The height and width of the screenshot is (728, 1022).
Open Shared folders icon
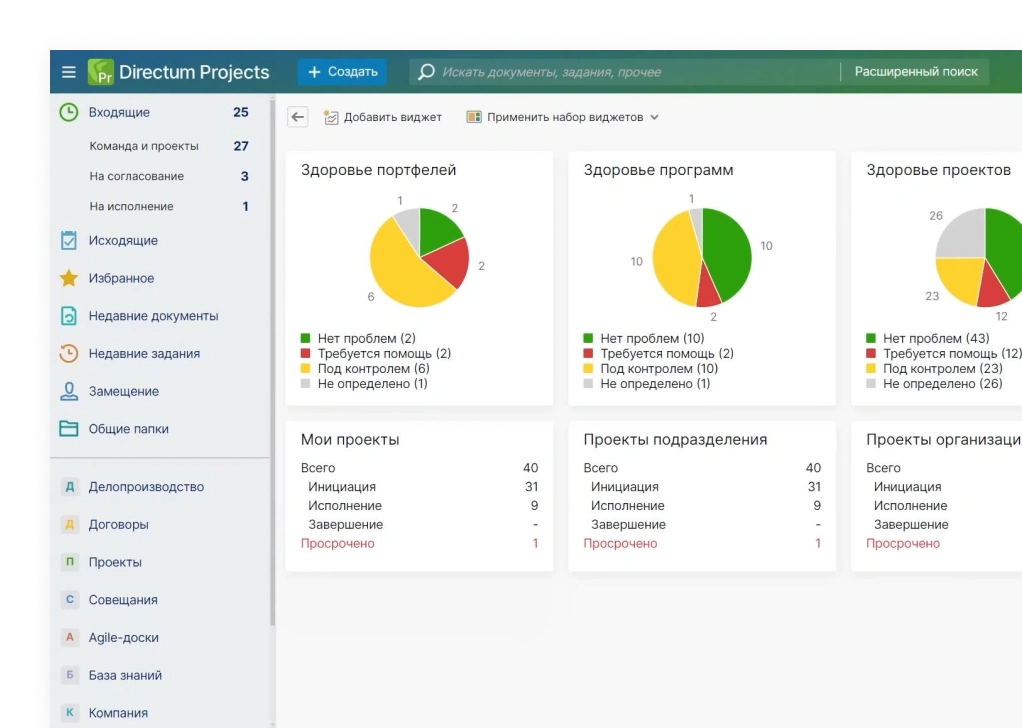69,429
